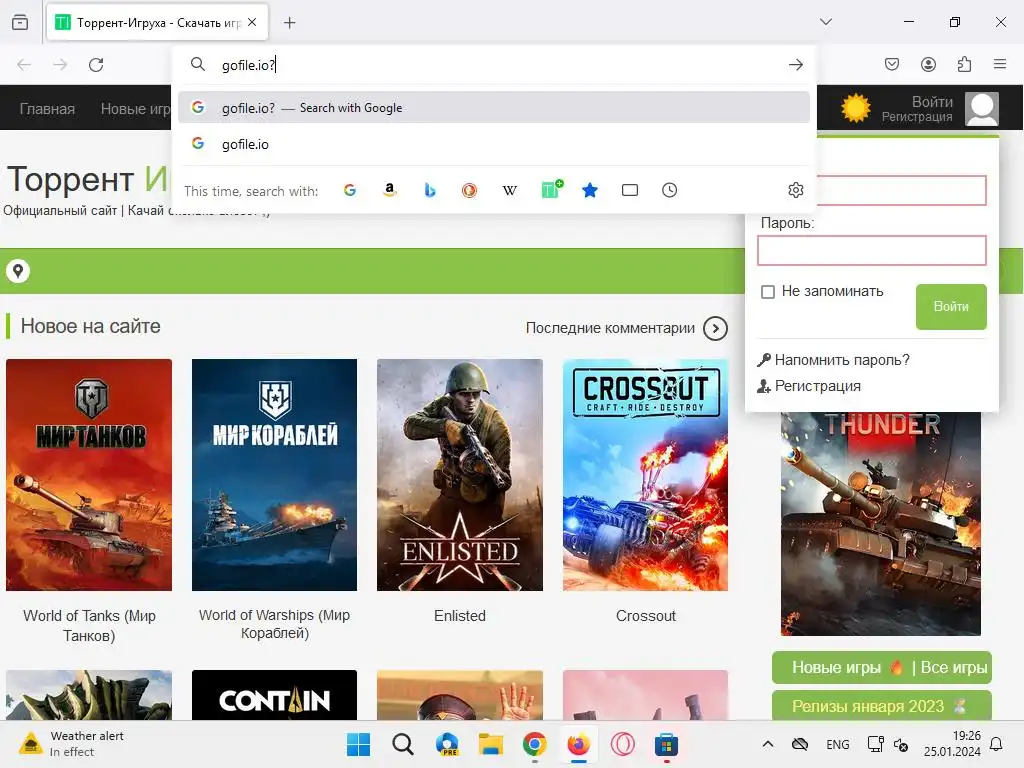The height and width of the screenshot is (768, 1024).
Task: Select the Торрент-Игруха browser tab
Action: pos(157,22)
